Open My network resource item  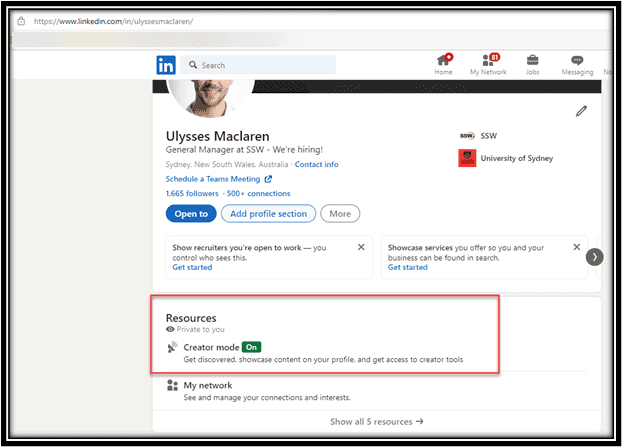(208, 385)
